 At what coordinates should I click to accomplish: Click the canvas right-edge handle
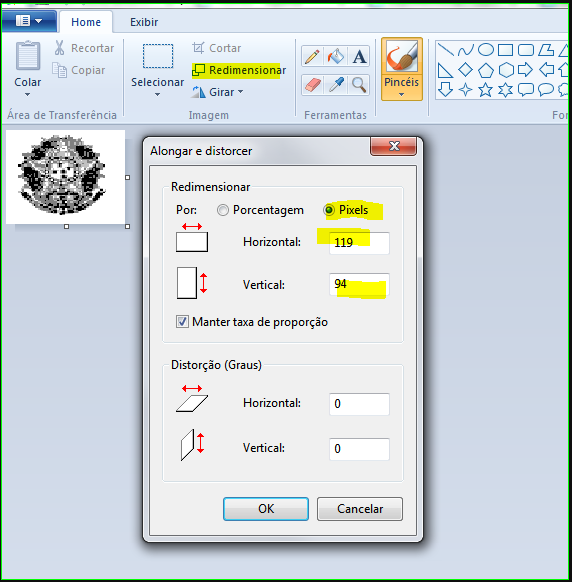click(127, 177)
